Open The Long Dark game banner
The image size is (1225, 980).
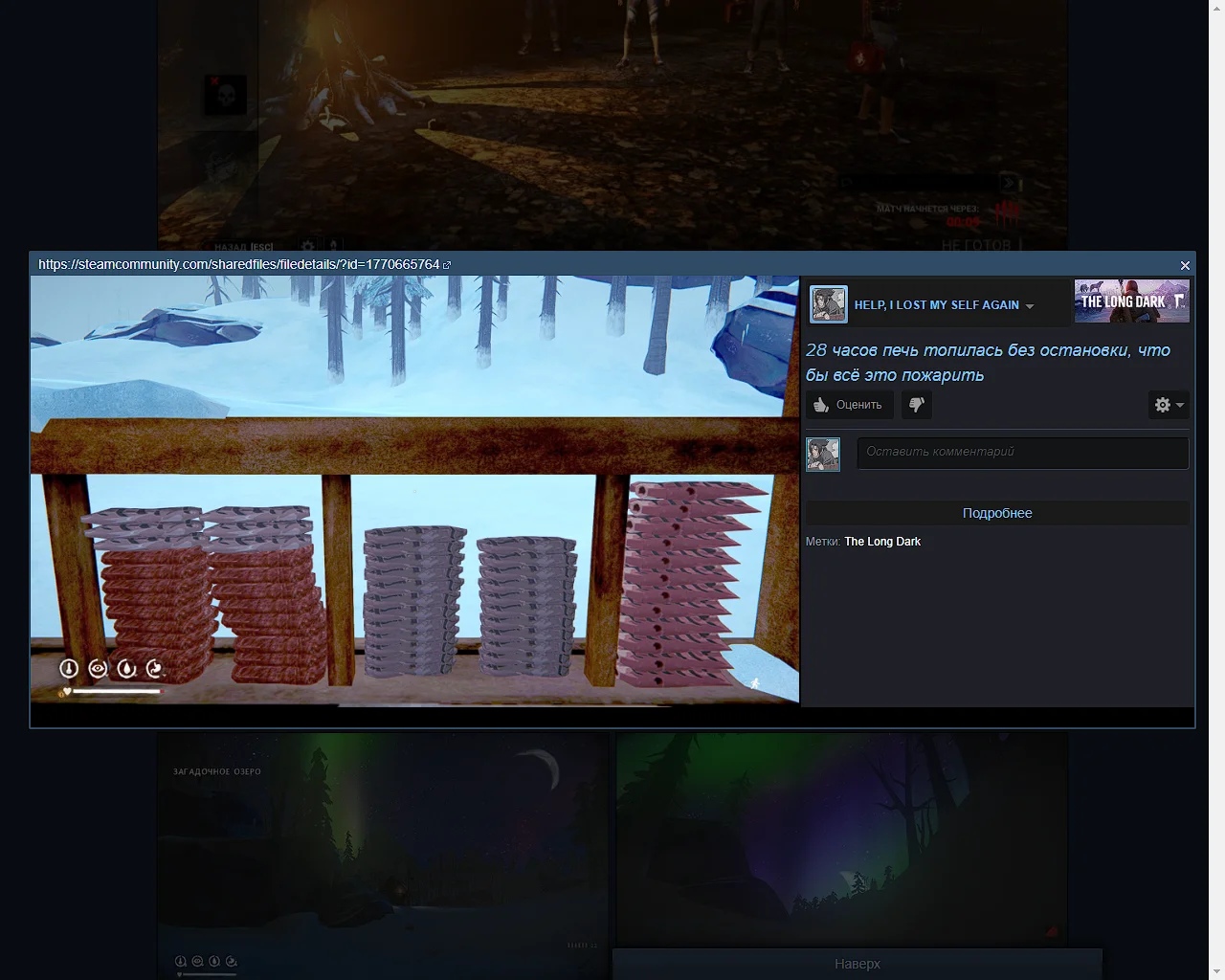(1131, 301)
